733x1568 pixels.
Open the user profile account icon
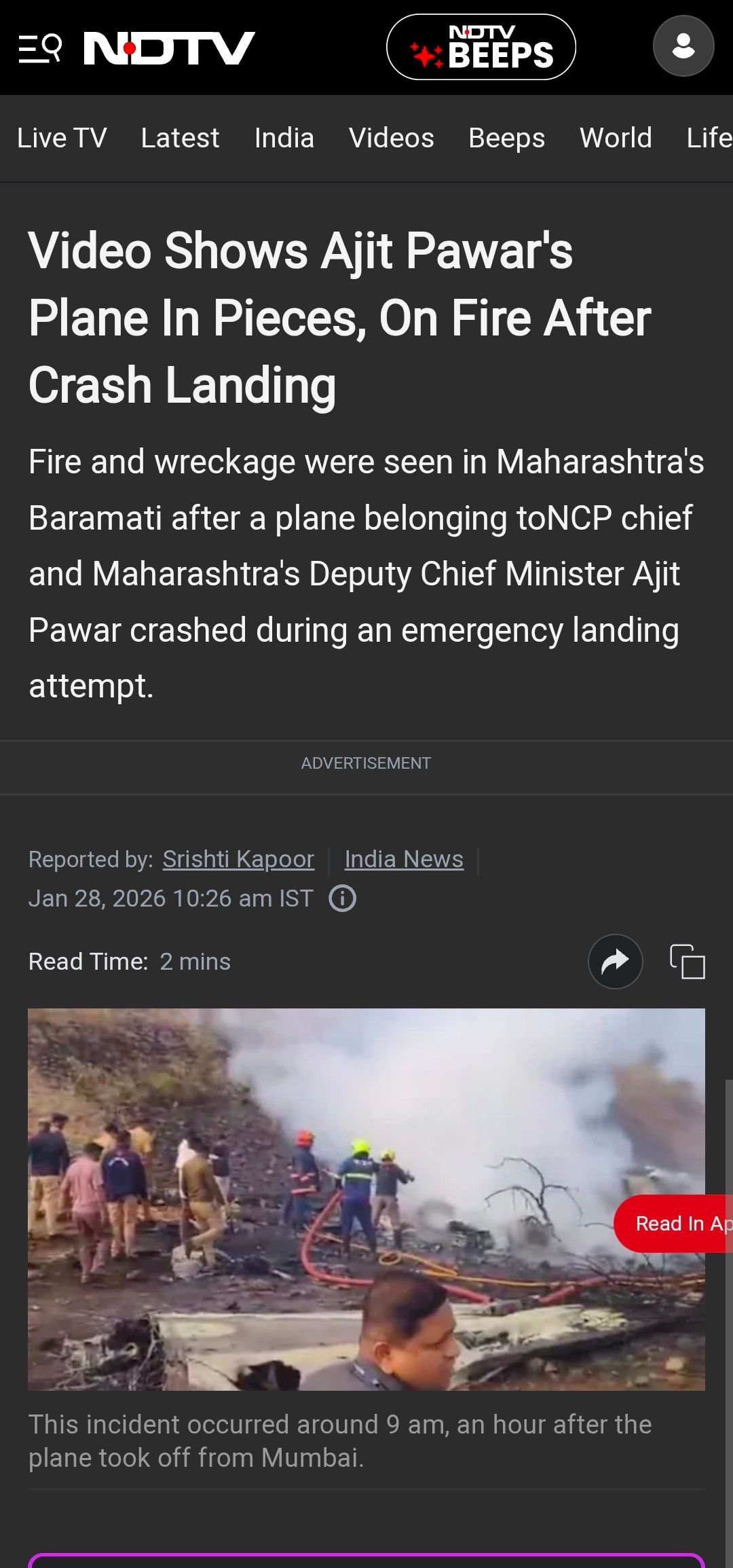[683, 46]
